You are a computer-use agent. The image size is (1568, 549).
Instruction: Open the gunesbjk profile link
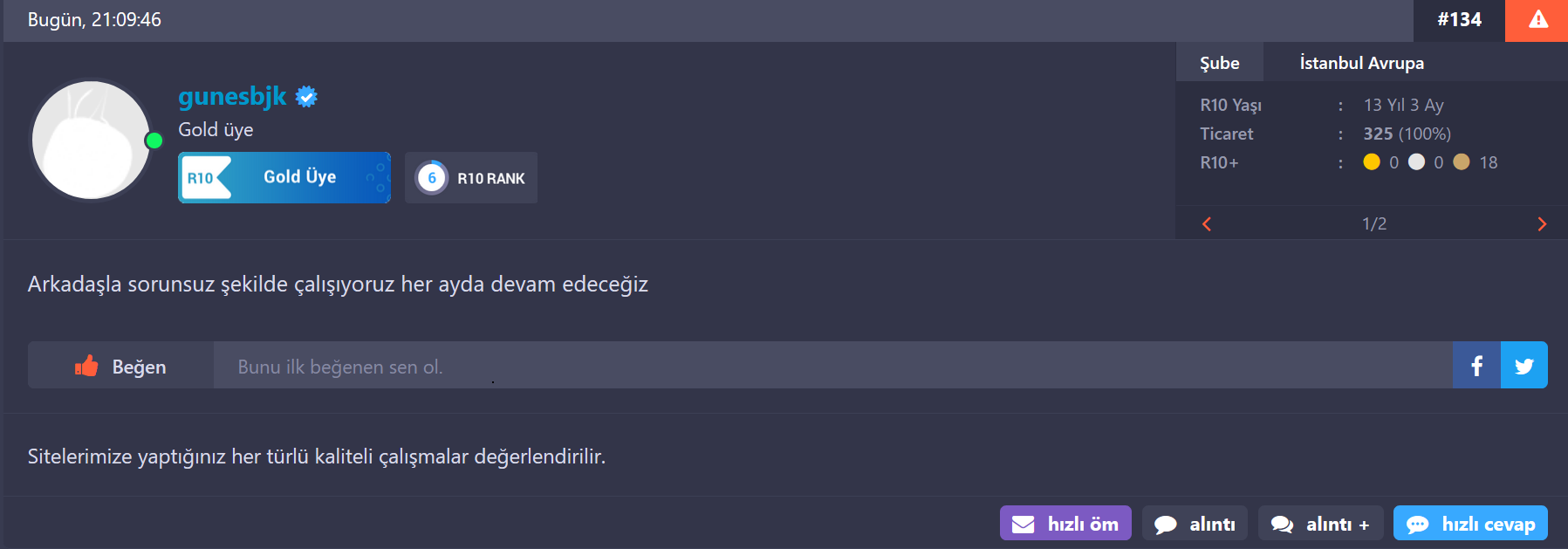[232, 96]
